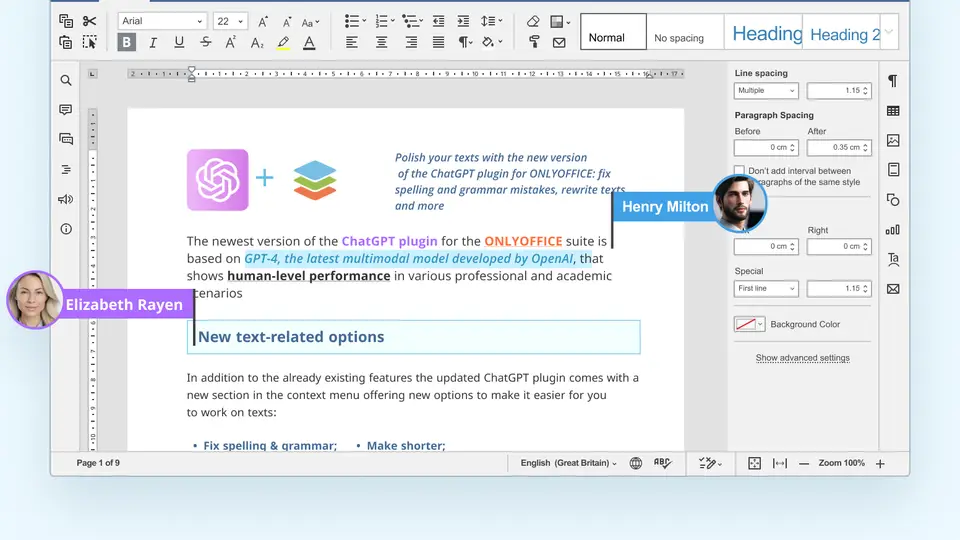Viewport: 960px width, 540px height.
Task: Click the Paste icon
Action: 66,42
